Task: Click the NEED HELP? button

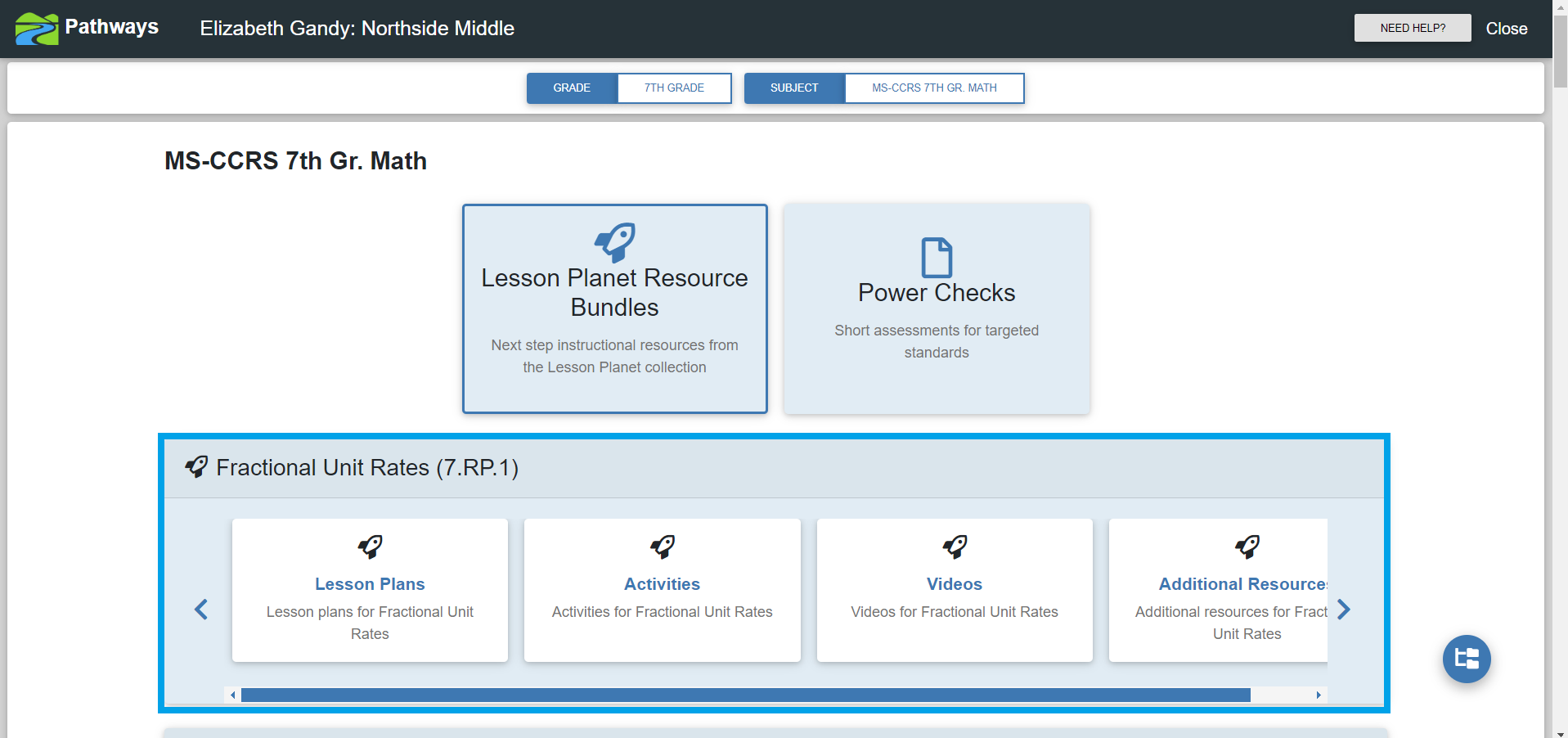Action: [x=1413, y=28]
